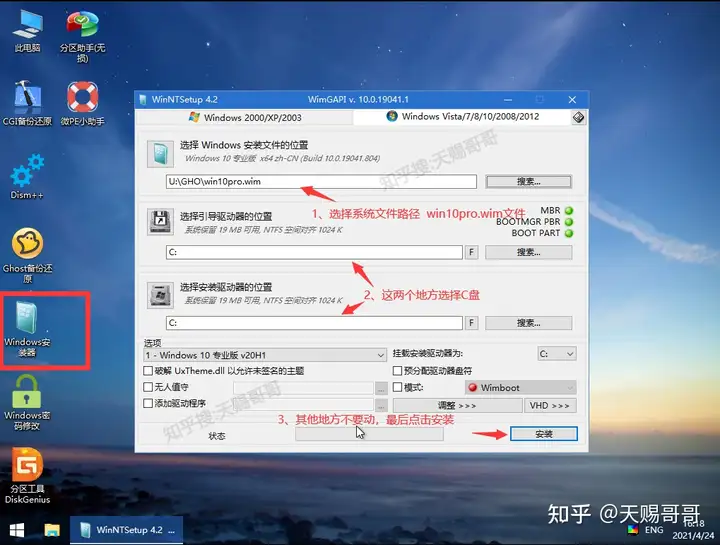The height and width of the screenshot is (545, 720).
Task: Toggle the 模式 checkbox
Action: tap(398, 387)
